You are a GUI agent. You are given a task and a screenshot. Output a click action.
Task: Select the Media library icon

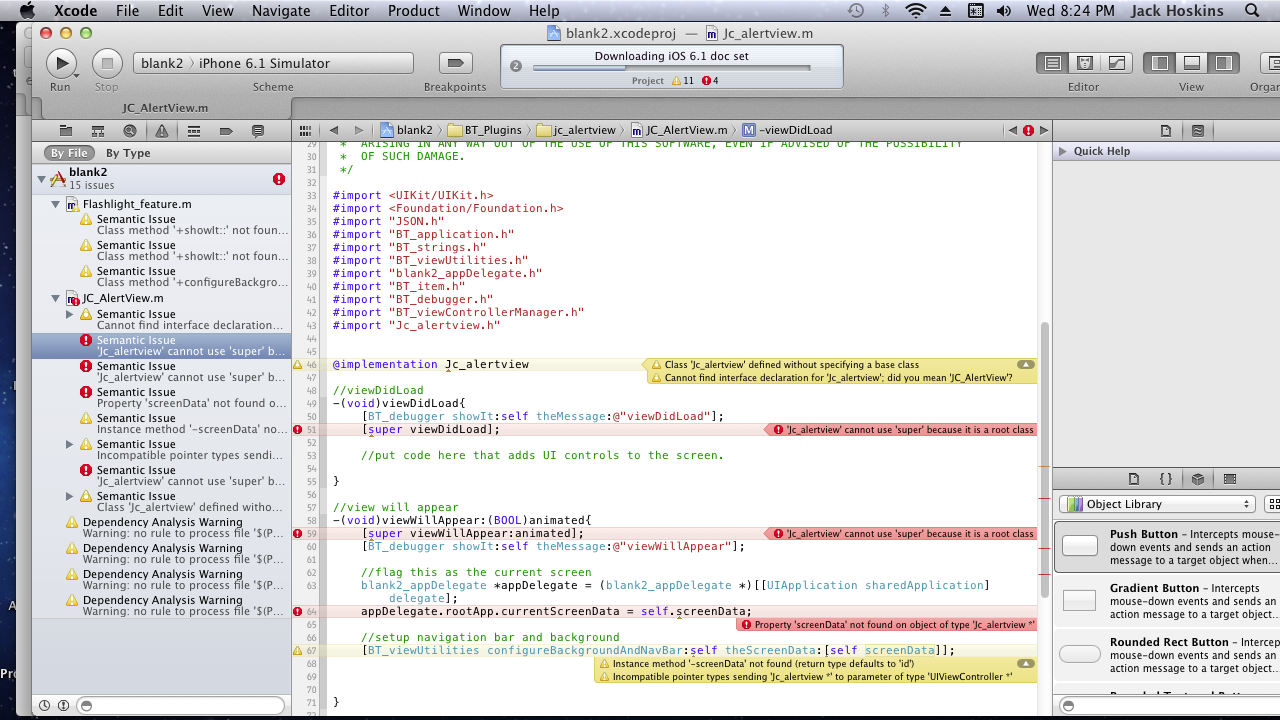(1230, 479)
